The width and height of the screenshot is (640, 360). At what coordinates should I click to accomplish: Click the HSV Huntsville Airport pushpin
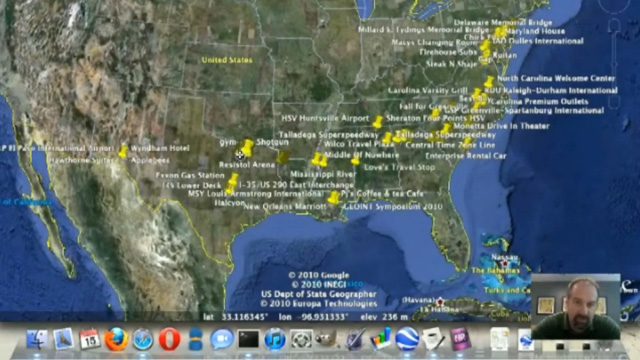click(378, 121)
